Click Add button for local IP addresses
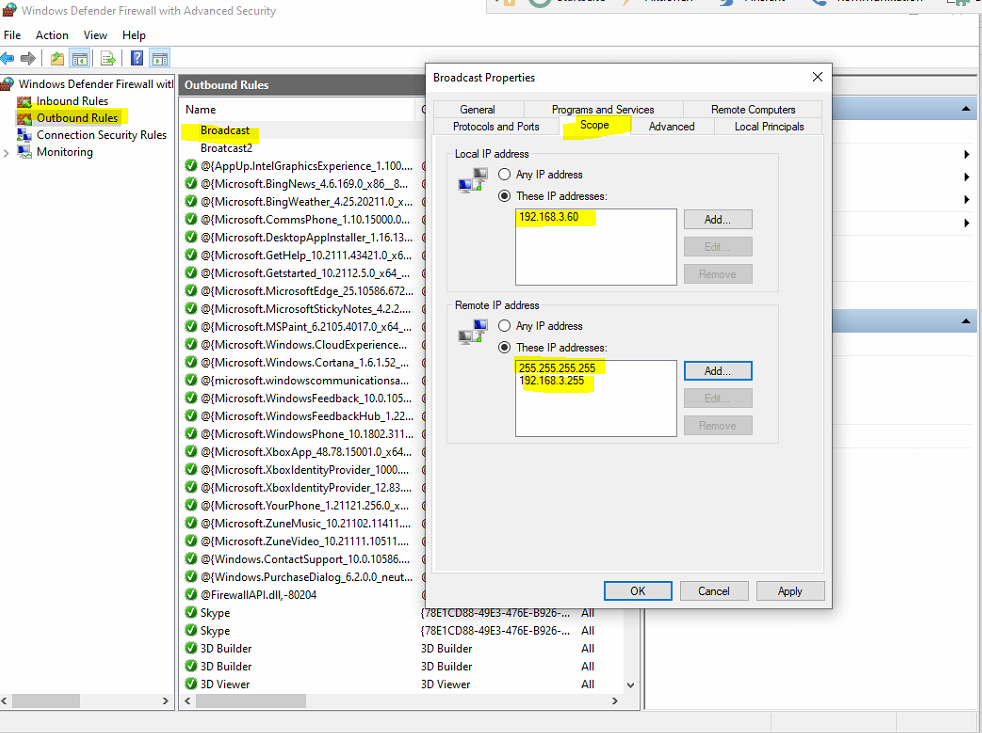 point(718,219)
